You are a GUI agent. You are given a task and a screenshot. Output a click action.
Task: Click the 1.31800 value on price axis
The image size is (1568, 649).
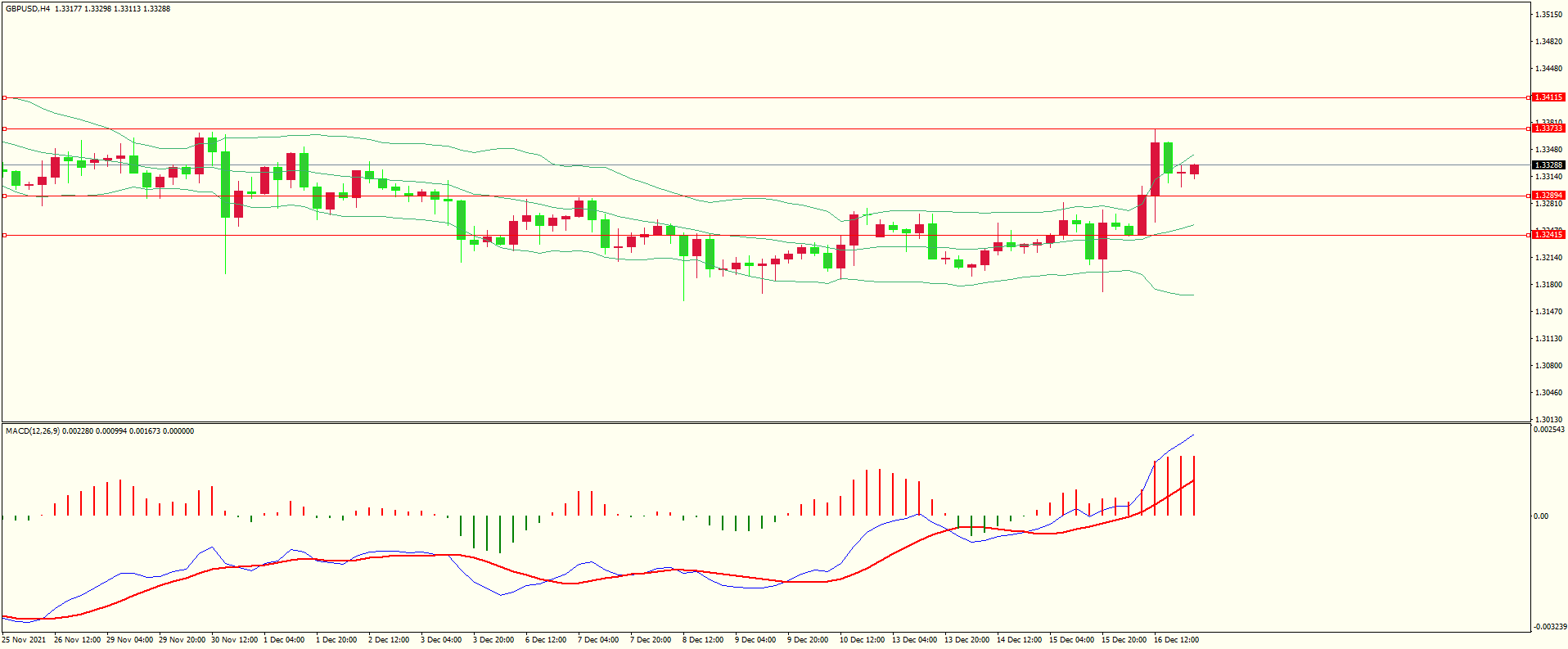(1548, 285)
